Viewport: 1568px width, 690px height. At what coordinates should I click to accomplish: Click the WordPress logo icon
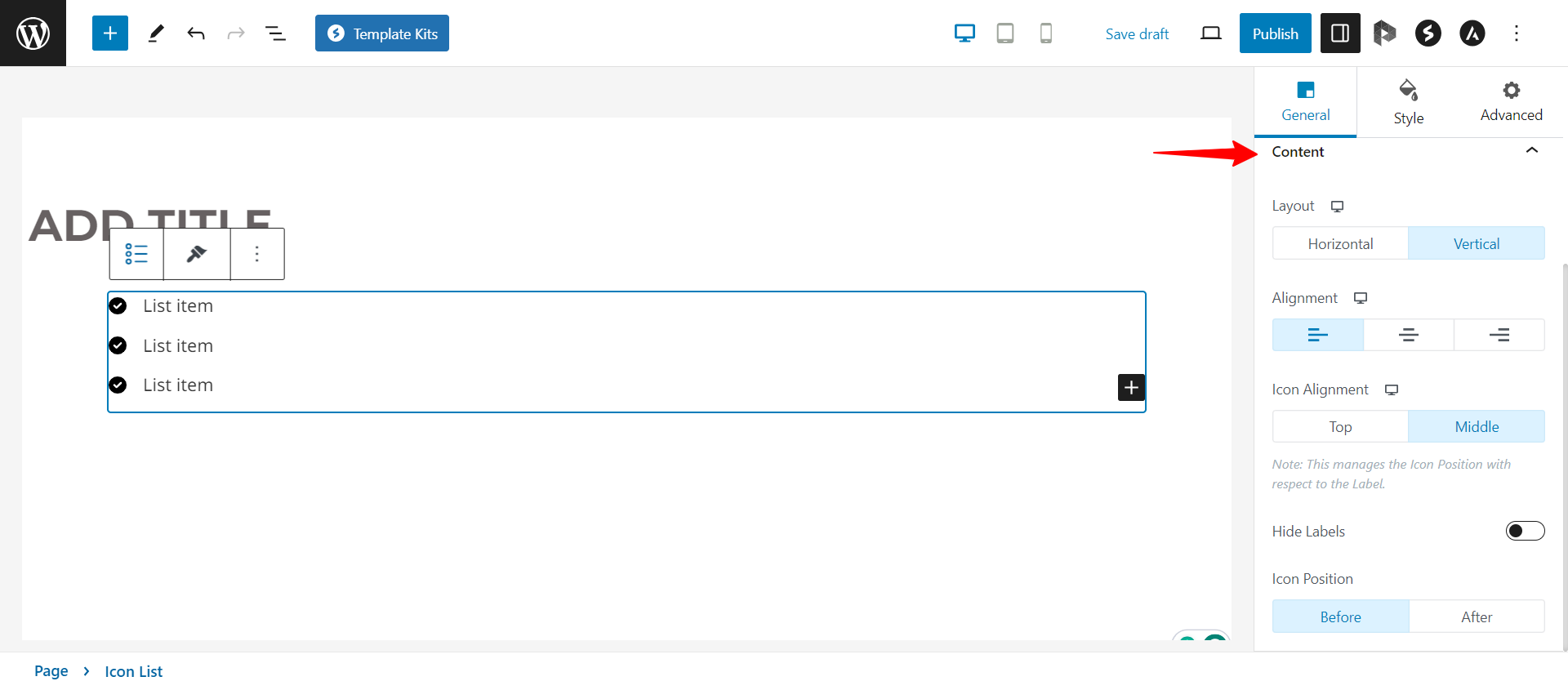pos(33,33)
